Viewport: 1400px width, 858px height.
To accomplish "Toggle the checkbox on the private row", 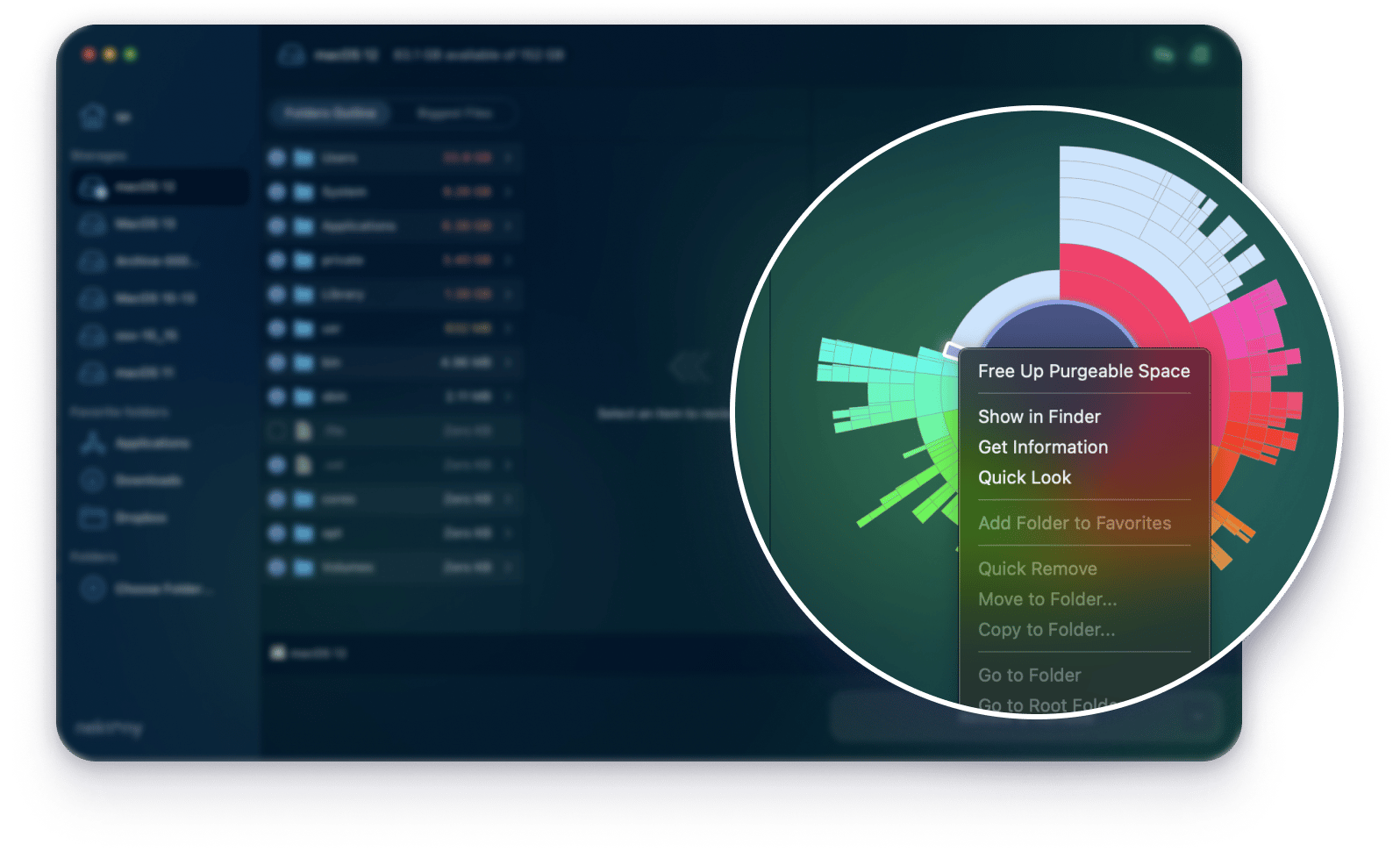I will (276, 260).
